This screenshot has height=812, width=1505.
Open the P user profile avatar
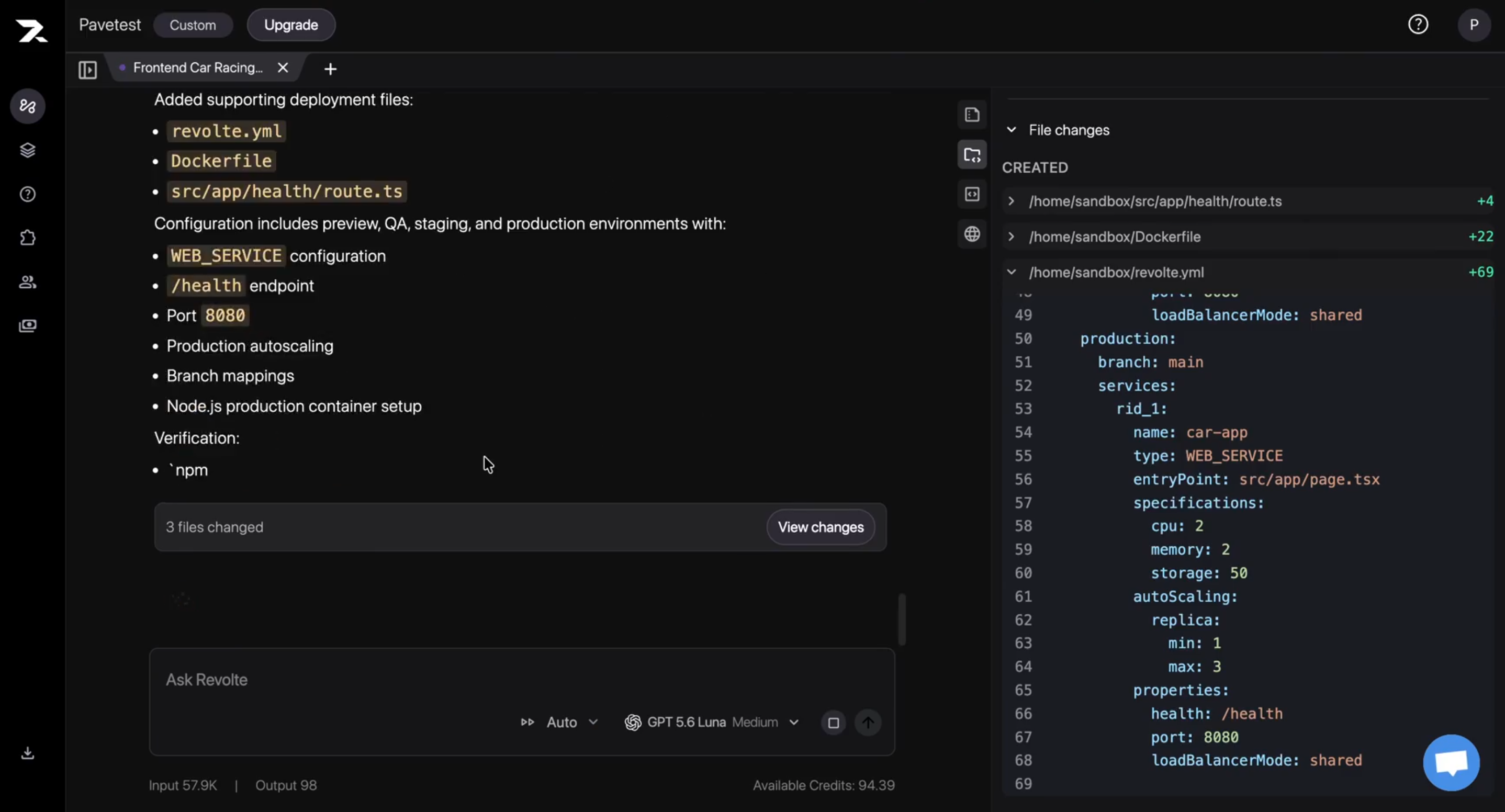point(1474,25)
